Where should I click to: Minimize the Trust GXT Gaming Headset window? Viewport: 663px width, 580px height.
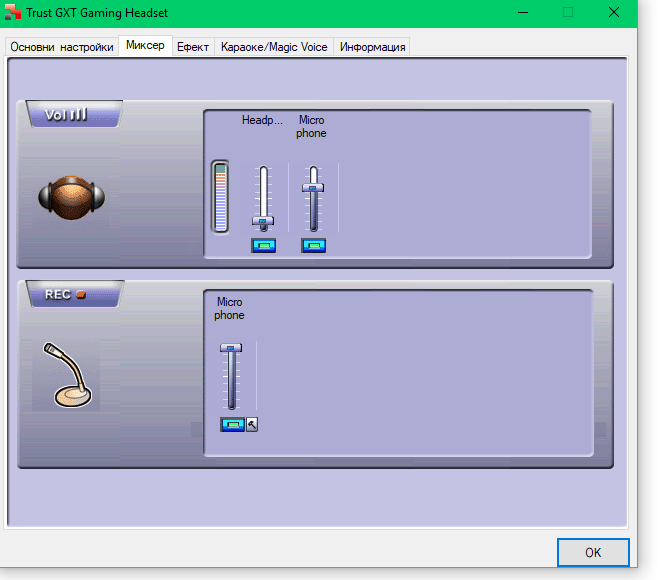pos(523,13)
